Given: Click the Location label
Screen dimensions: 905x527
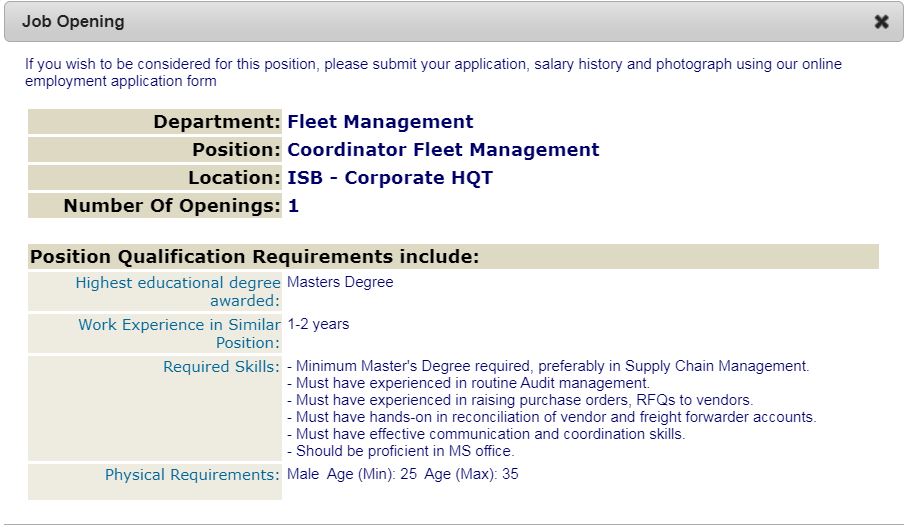Looking at the screenshot, I should coord(234,178).
